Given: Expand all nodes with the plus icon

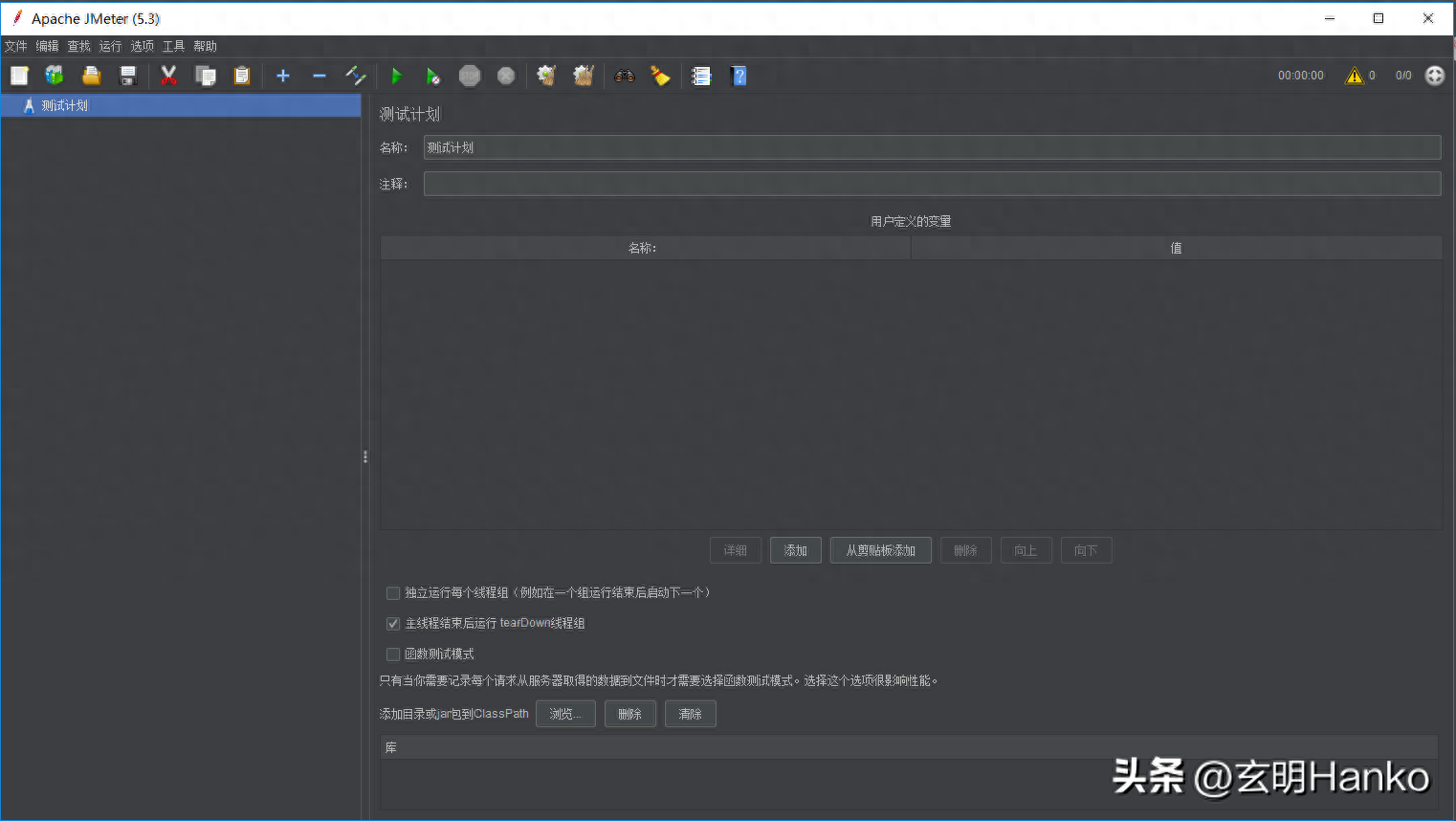Looking at the screenshot, I should [283, 76].
